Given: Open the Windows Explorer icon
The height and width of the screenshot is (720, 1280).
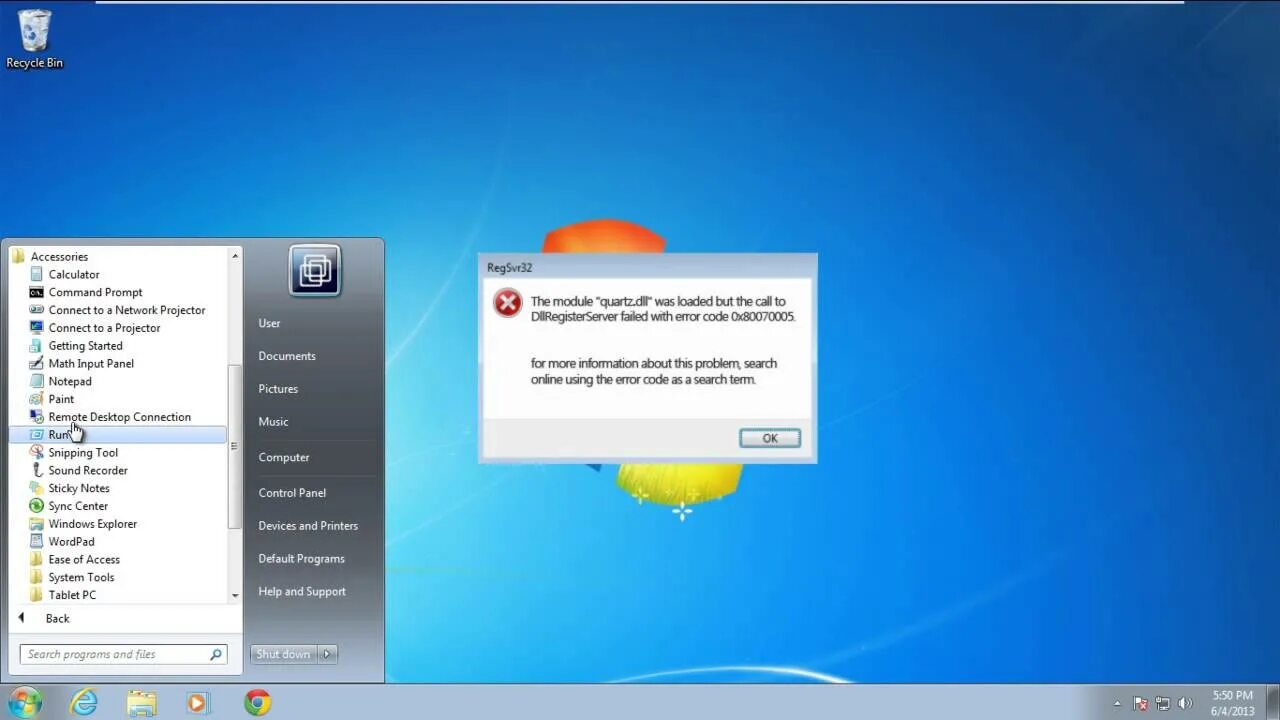Looking at the screenshot, I should 37,524.
